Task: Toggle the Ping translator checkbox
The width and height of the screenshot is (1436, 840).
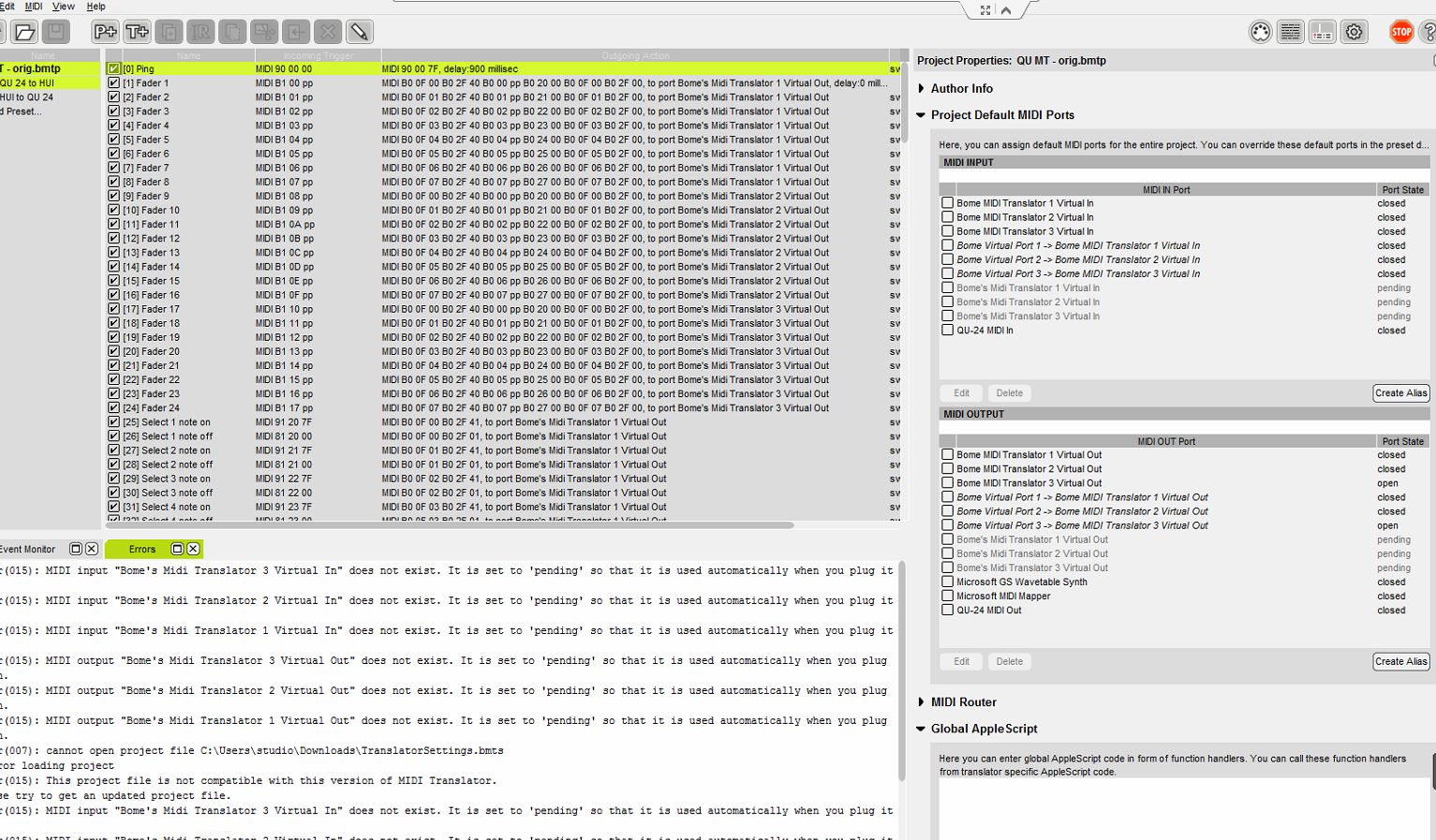Action: [113, 68]
